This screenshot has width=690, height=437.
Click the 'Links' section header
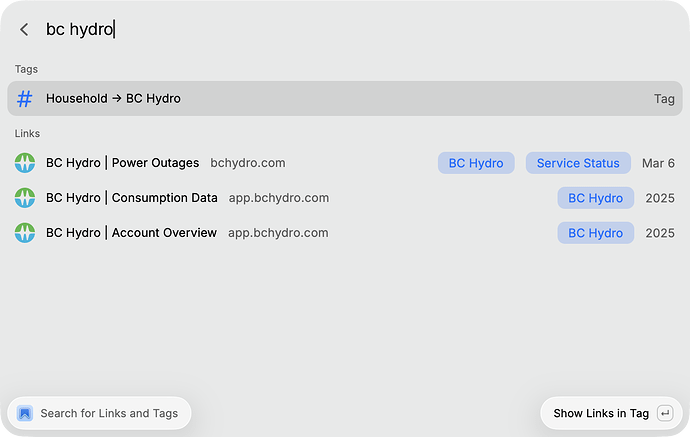coord(27,133)
